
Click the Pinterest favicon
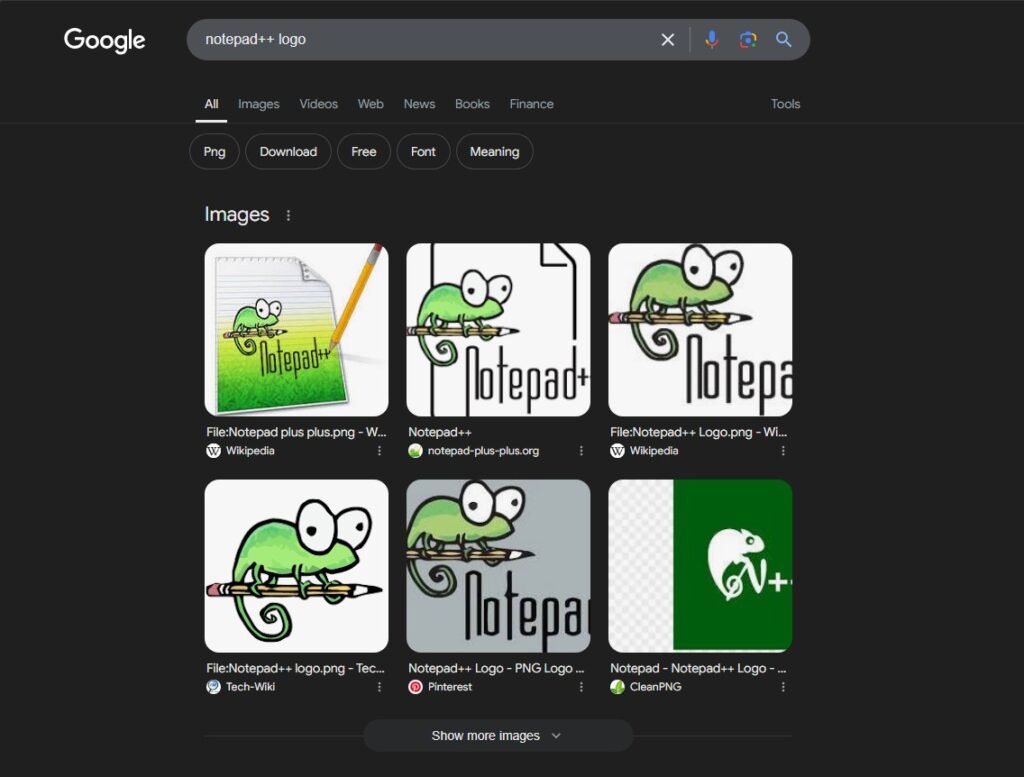(415, 687)
